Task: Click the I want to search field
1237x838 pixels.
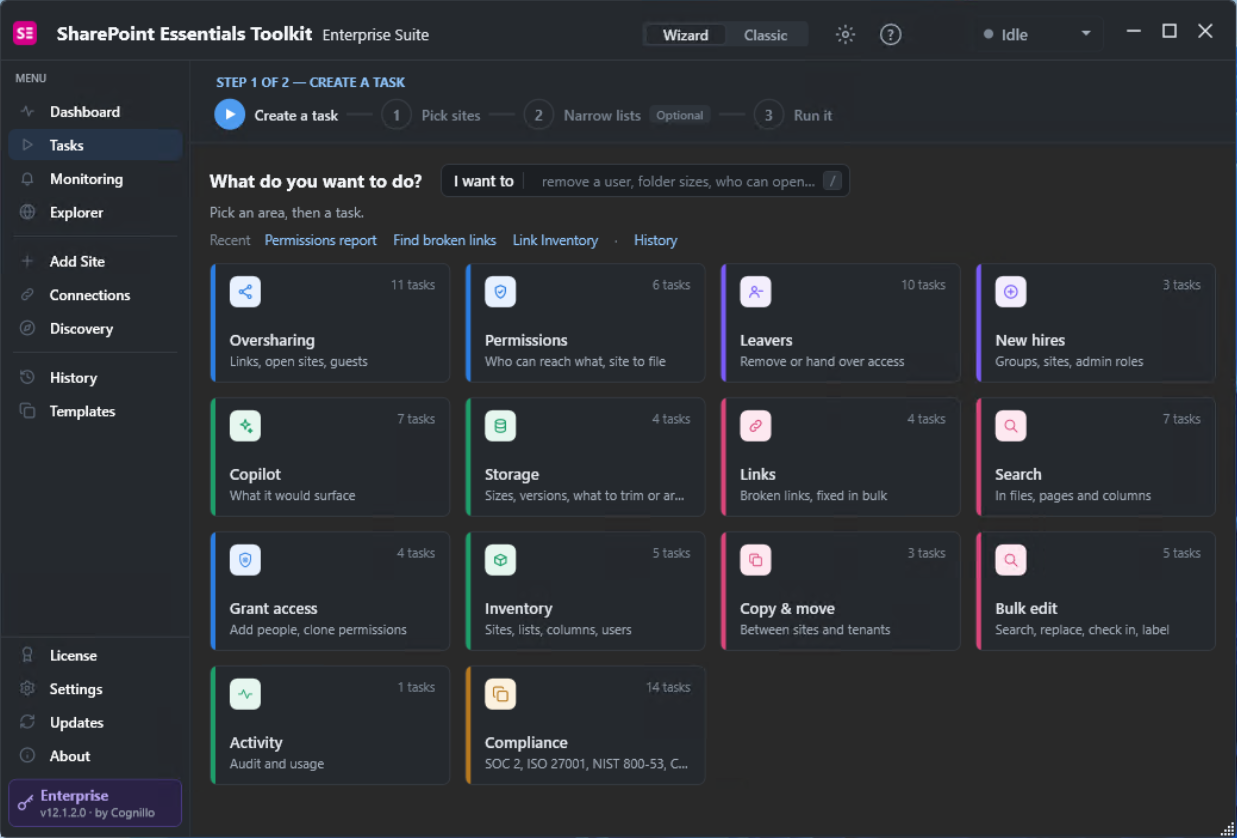Action: click(x=645, y=181)
